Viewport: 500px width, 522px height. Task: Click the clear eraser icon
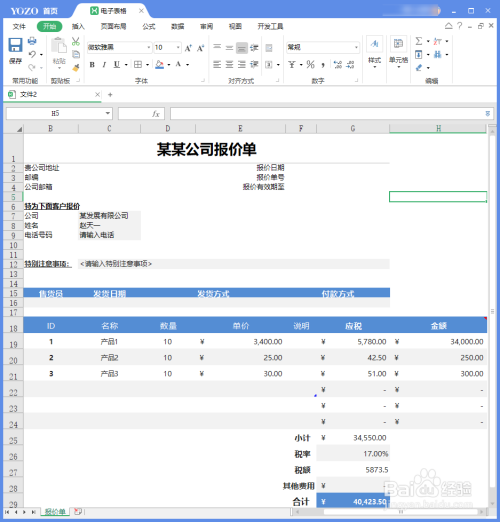pos(419,68)
